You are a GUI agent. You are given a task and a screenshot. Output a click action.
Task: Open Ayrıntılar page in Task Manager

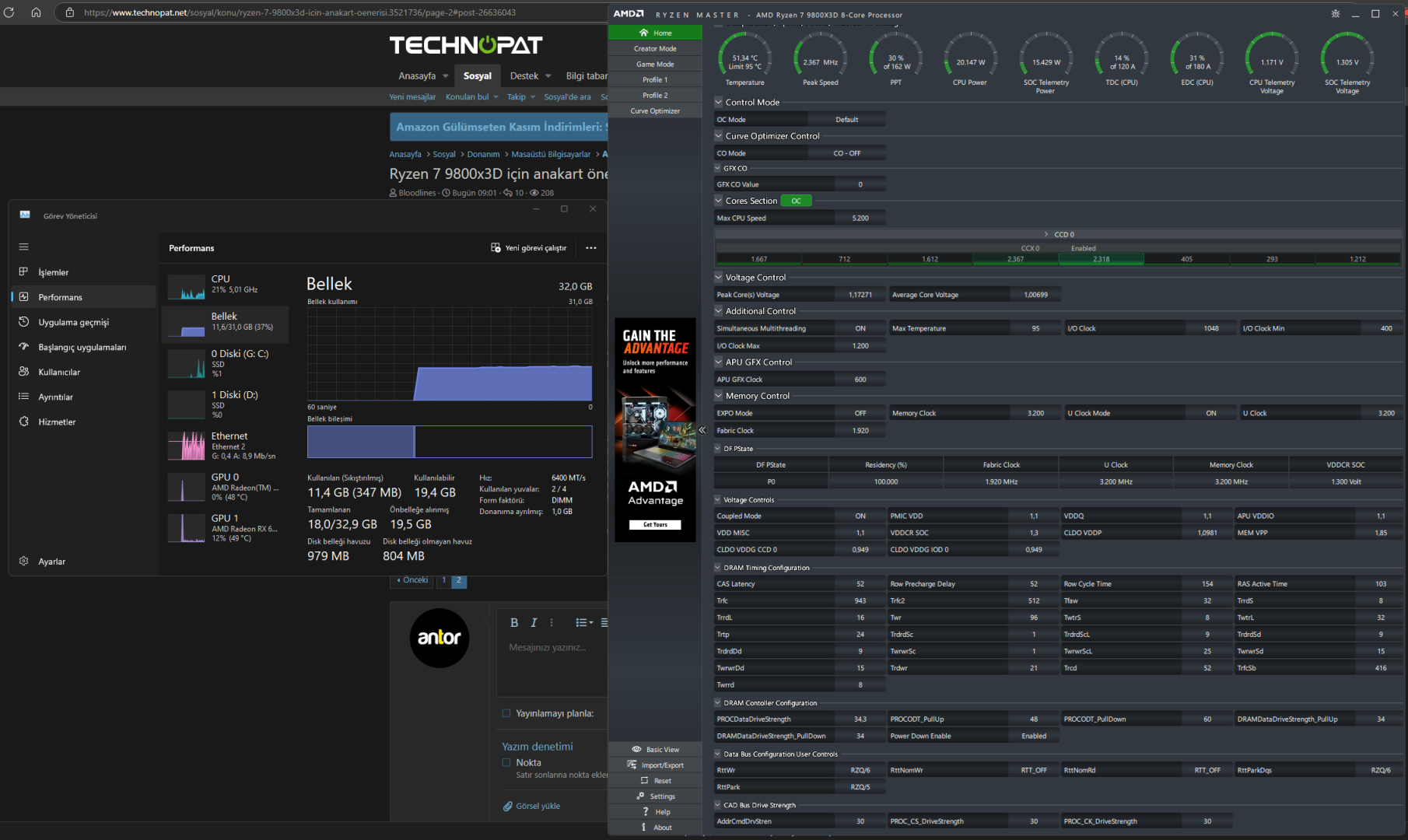coord(83,397)
